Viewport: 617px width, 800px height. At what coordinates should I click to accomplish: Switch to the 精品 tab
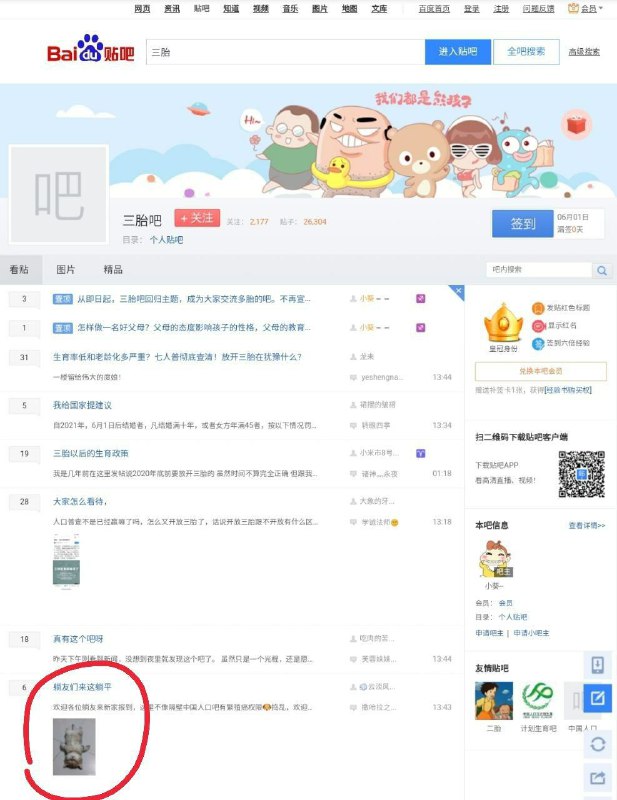[113, 269]
